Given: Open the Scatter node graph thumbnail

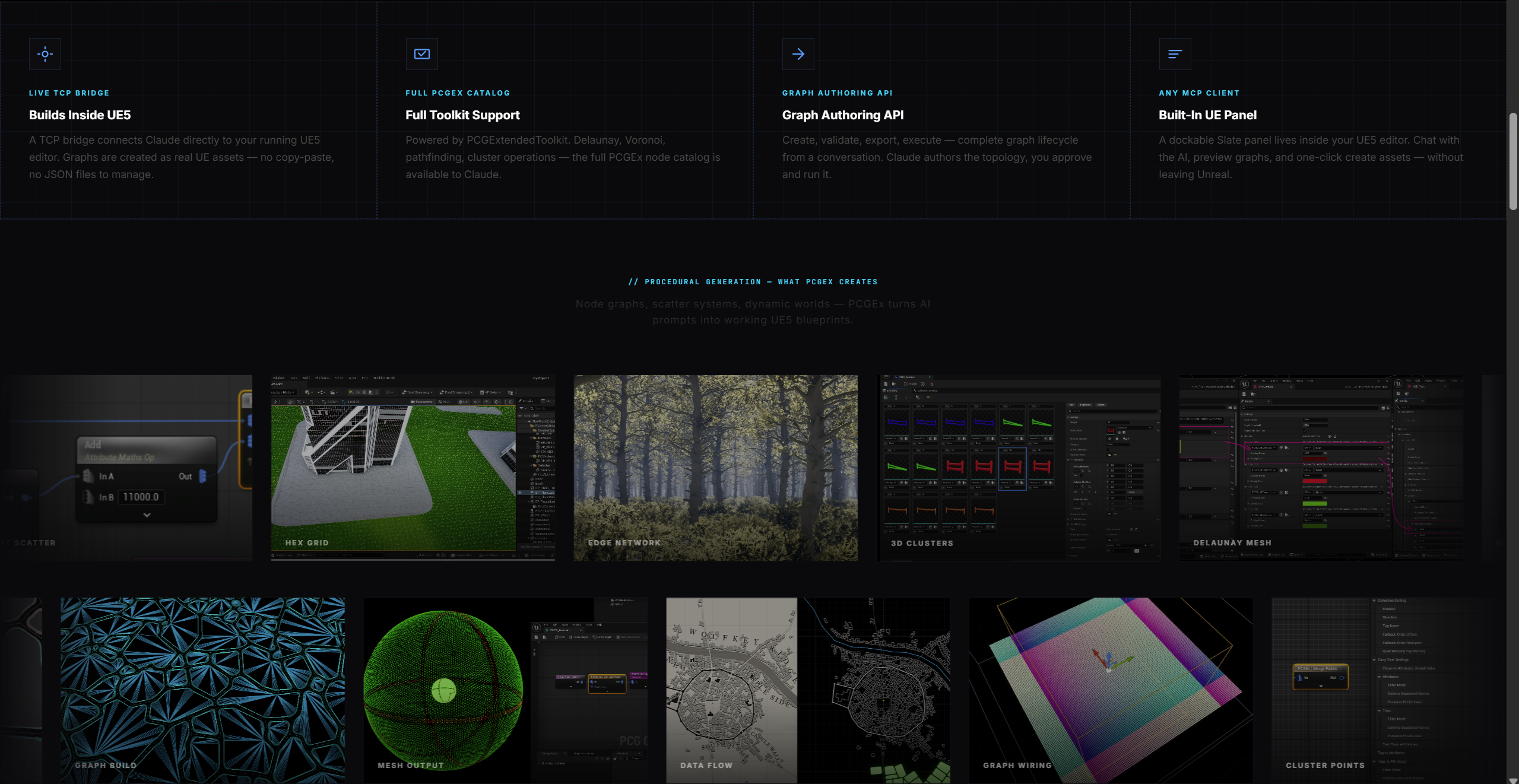Looking at the screenshot, I should [x=126, y=467].
